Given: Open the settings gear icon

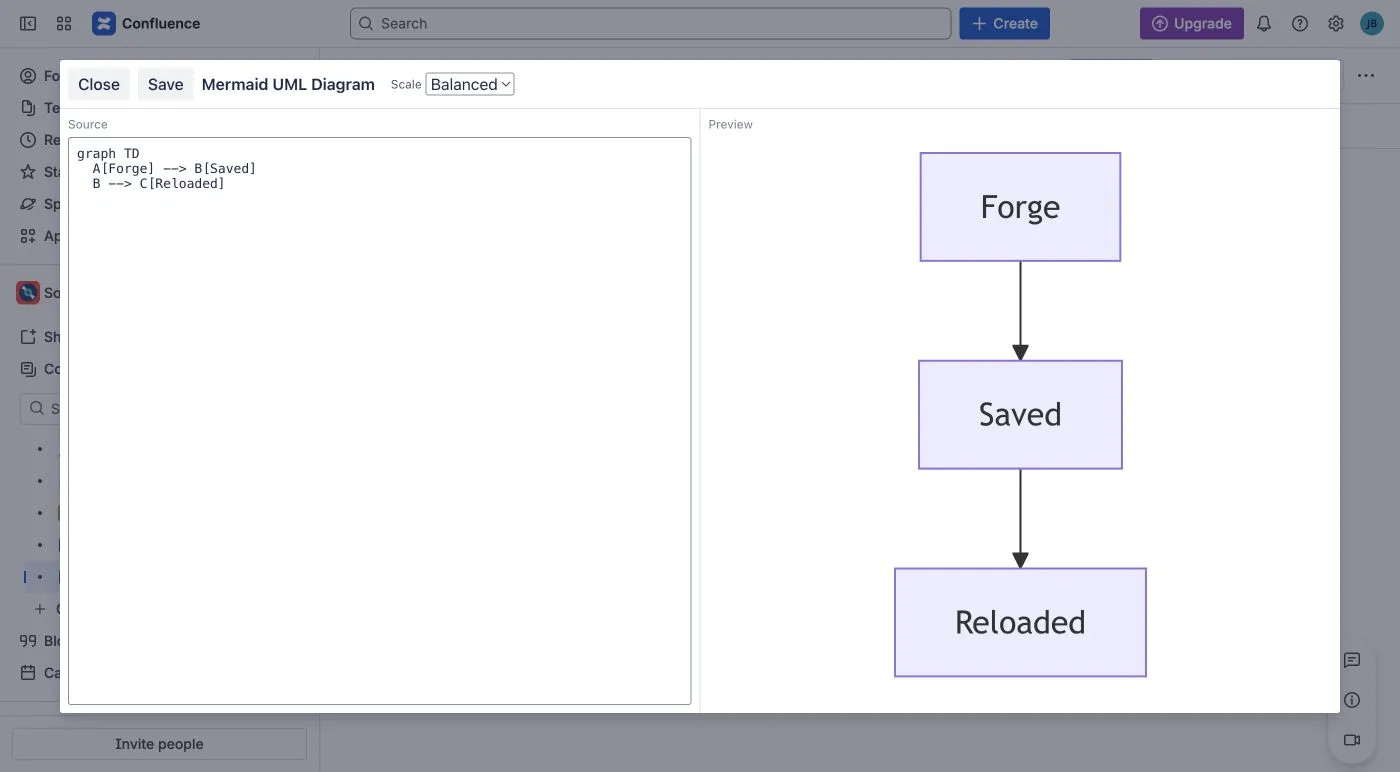Looking at the screenshot, I should [x=1336, y=23].
